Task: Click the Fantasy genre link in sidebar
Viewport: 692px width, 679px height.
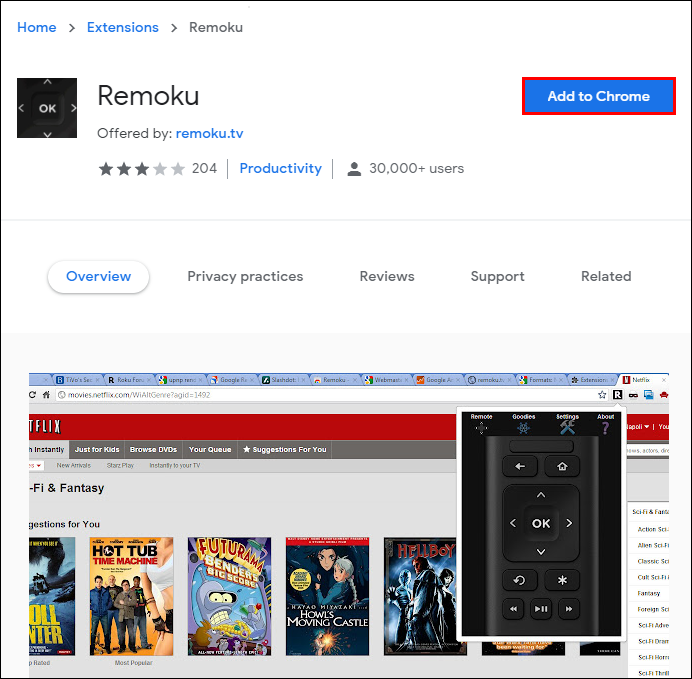Action: point(648,593)
